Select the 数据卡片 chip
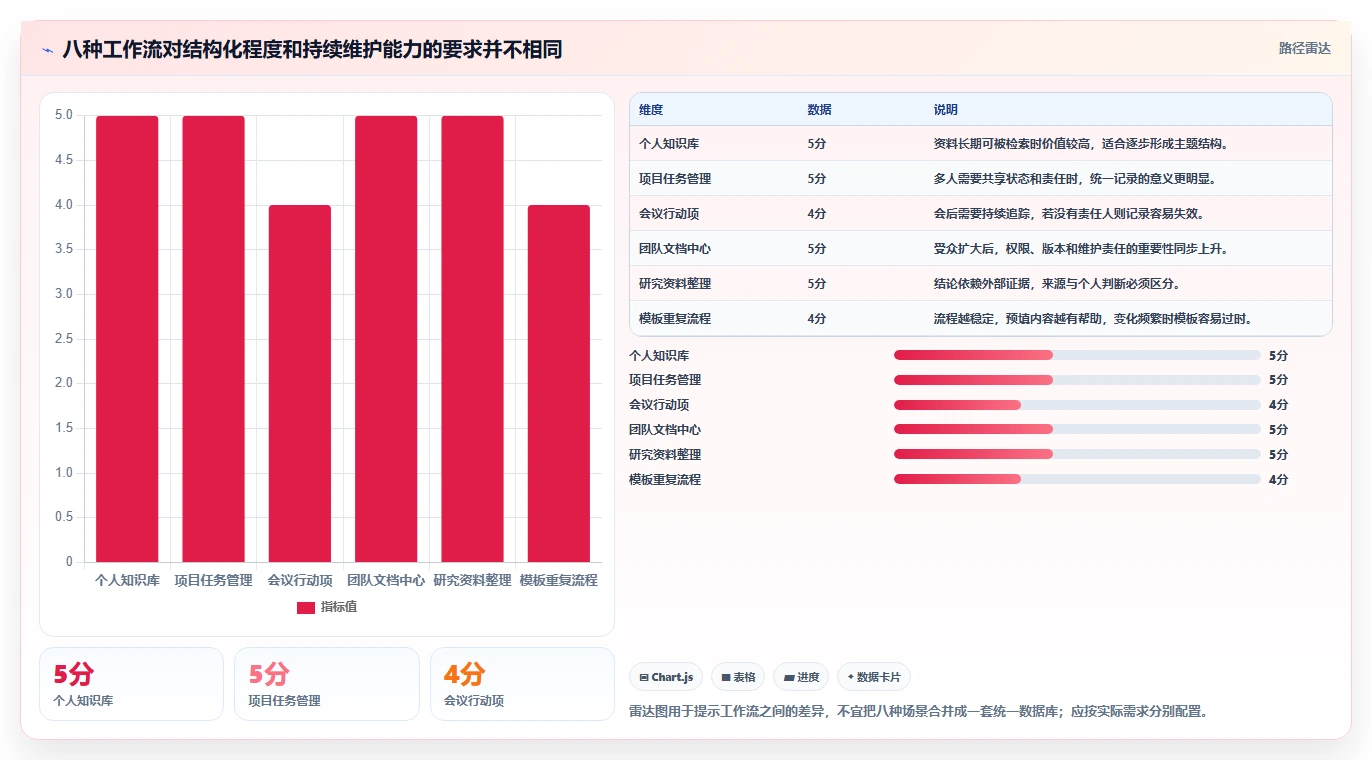 (x=874, y=677)
